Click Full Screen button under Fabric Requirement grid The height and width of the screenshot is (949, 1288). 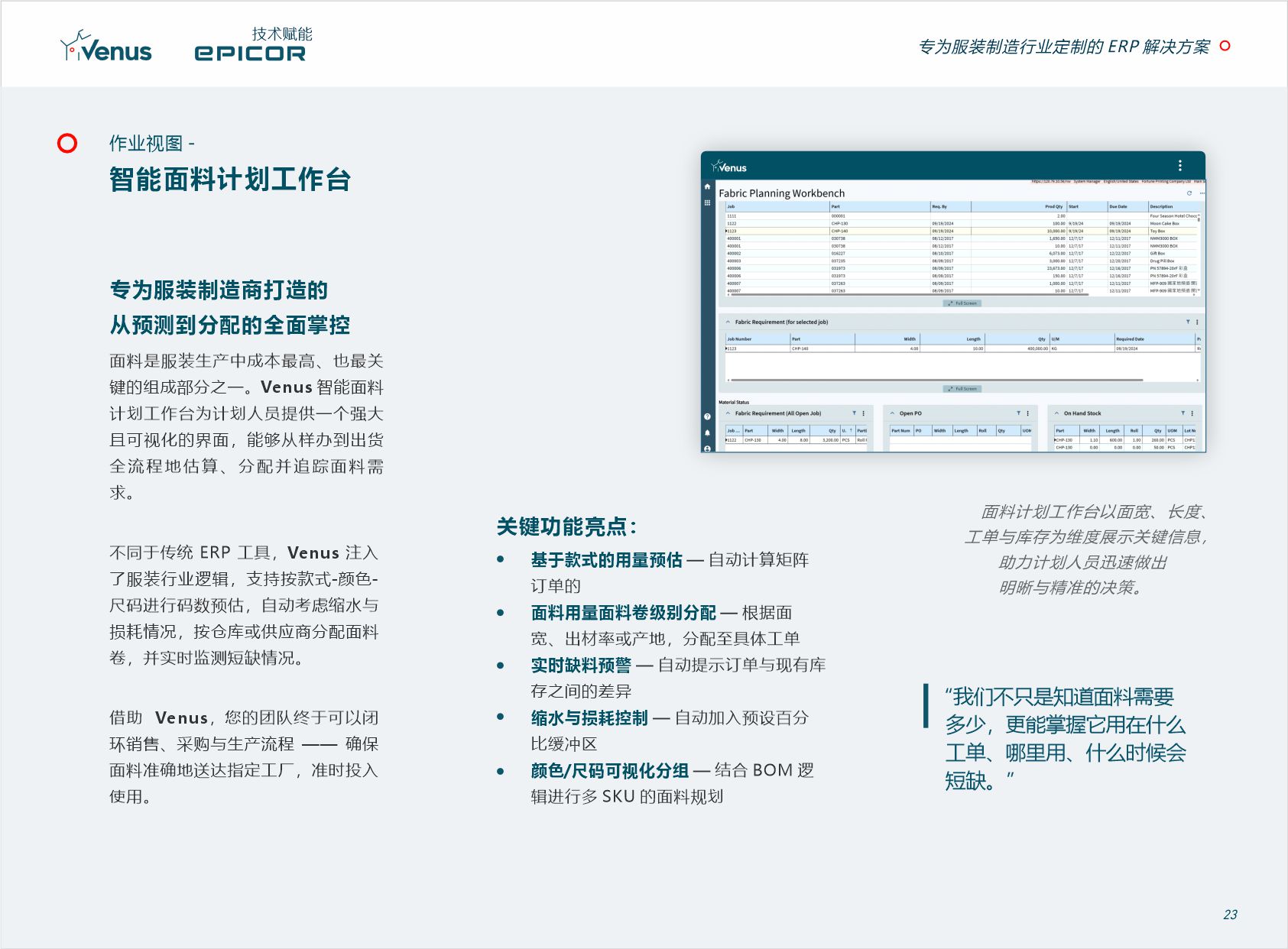(962, 389)
